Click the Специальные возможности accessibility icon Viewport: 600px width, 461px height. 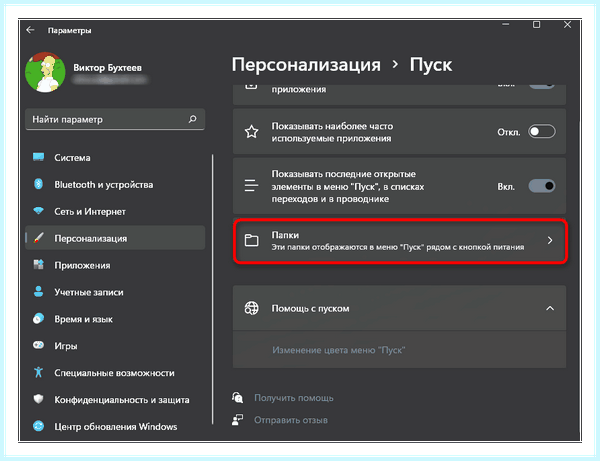38,372
